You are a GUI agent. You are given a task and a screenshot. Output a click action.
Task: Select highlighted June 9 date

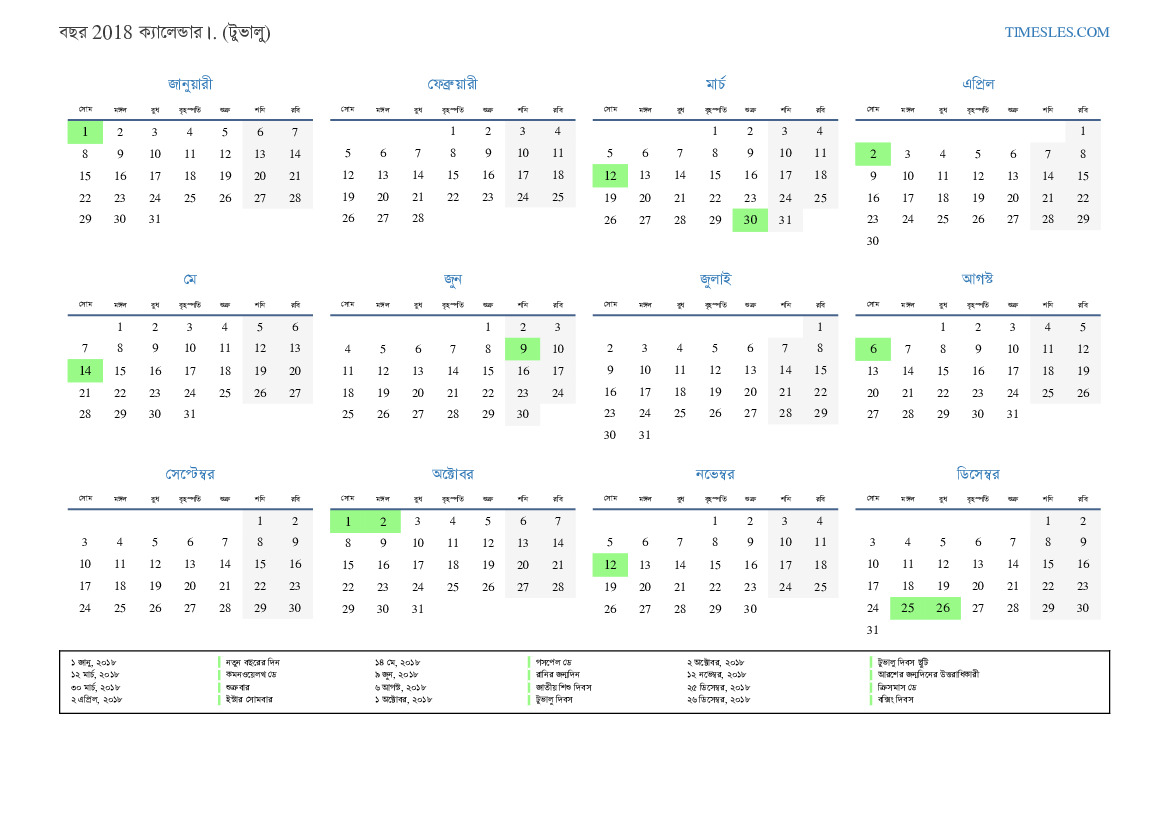point(522,349)
